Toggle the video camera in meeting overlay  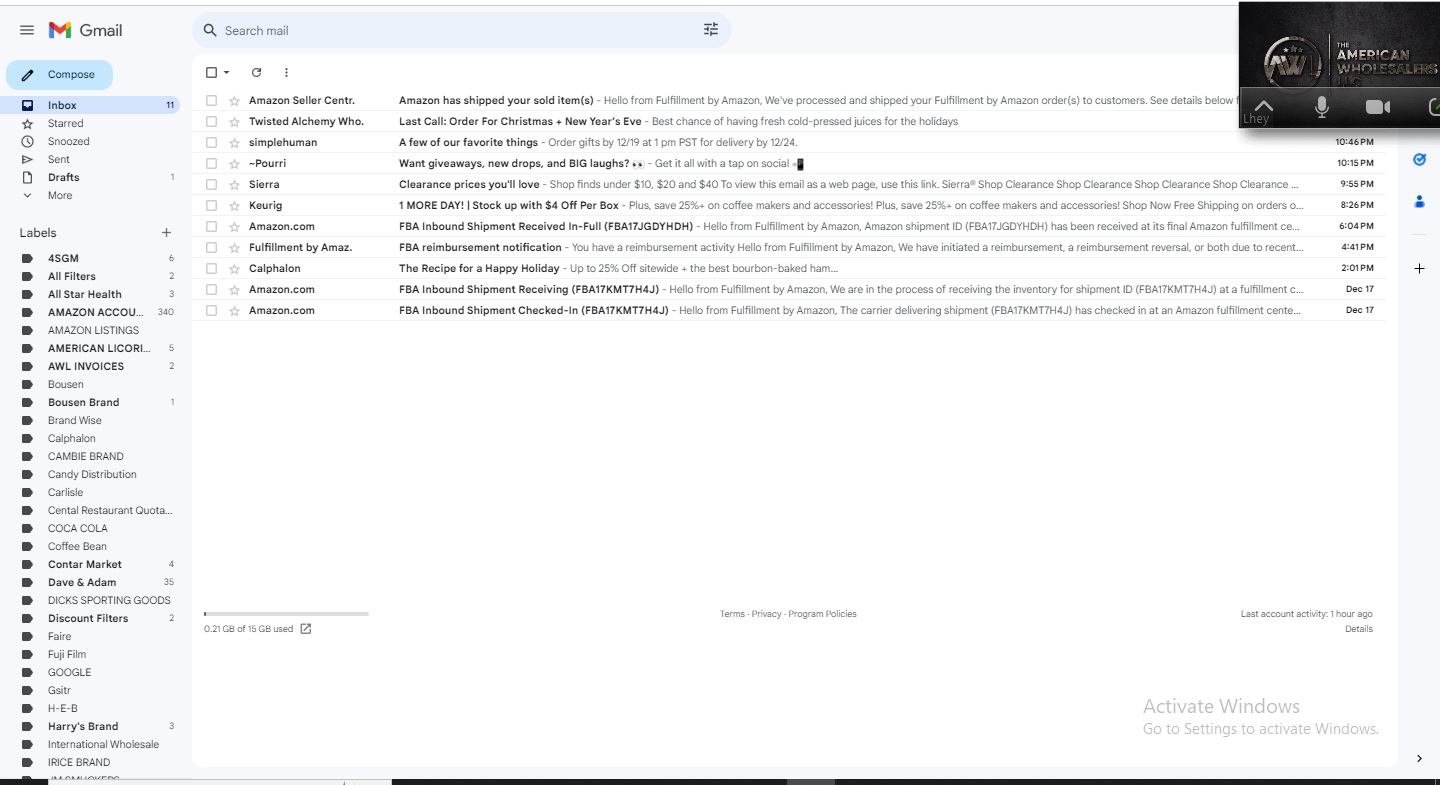[1378, 107]
